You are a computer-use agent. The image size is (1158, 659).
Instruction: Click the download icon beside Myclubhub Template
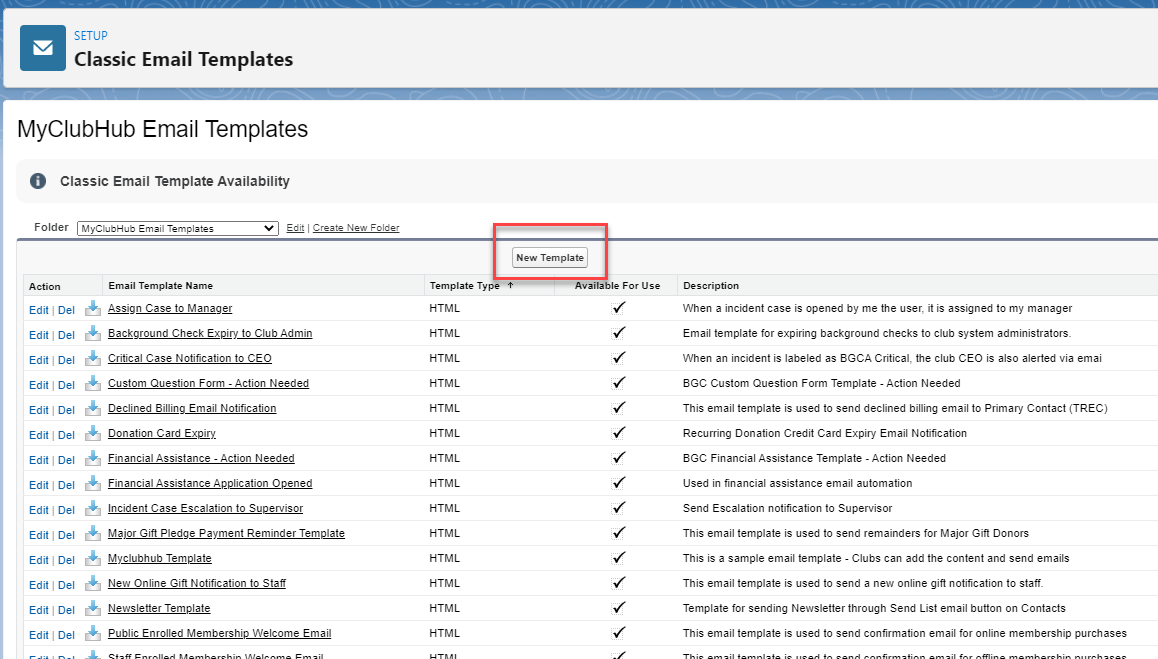(x=91, y=559)
